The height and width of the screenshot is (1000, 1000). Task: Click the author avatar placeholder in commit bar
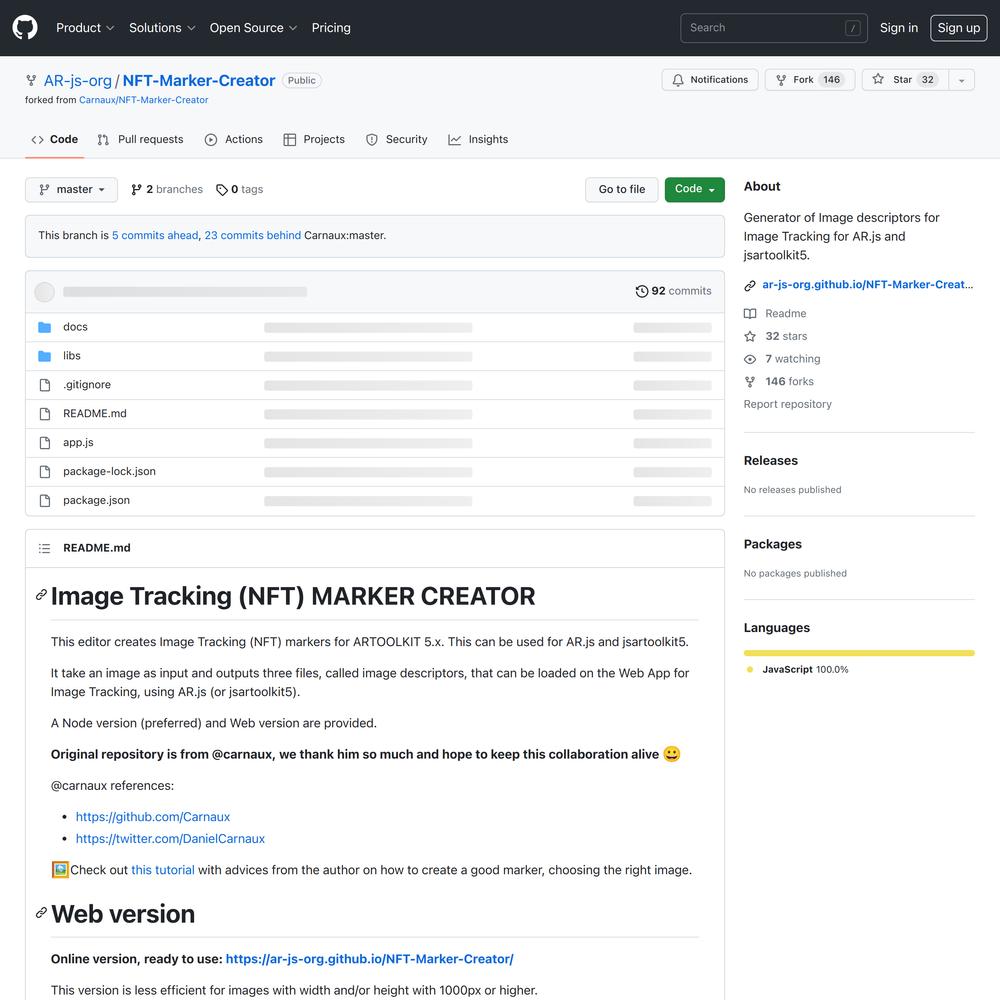tap(44, 292)
